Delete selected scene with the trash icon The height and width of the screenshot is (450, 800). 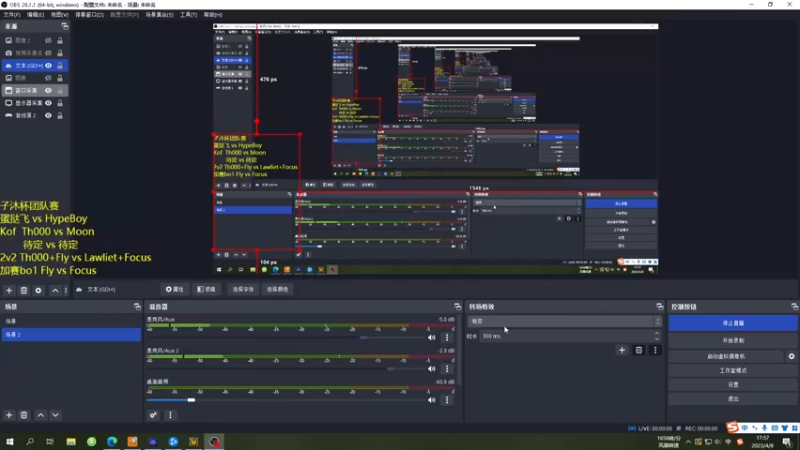[x=23, y=415]
